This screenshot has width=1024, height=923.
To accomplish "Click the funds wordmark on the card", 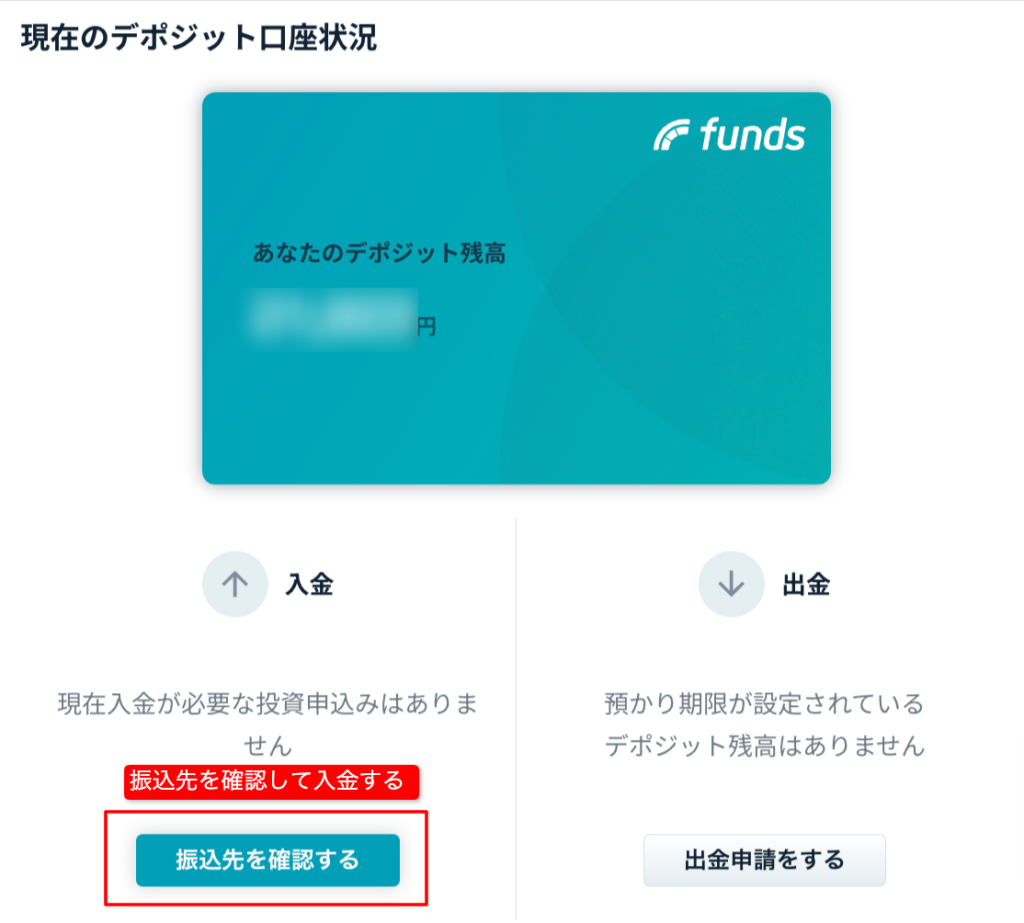I will coord(752,135).
